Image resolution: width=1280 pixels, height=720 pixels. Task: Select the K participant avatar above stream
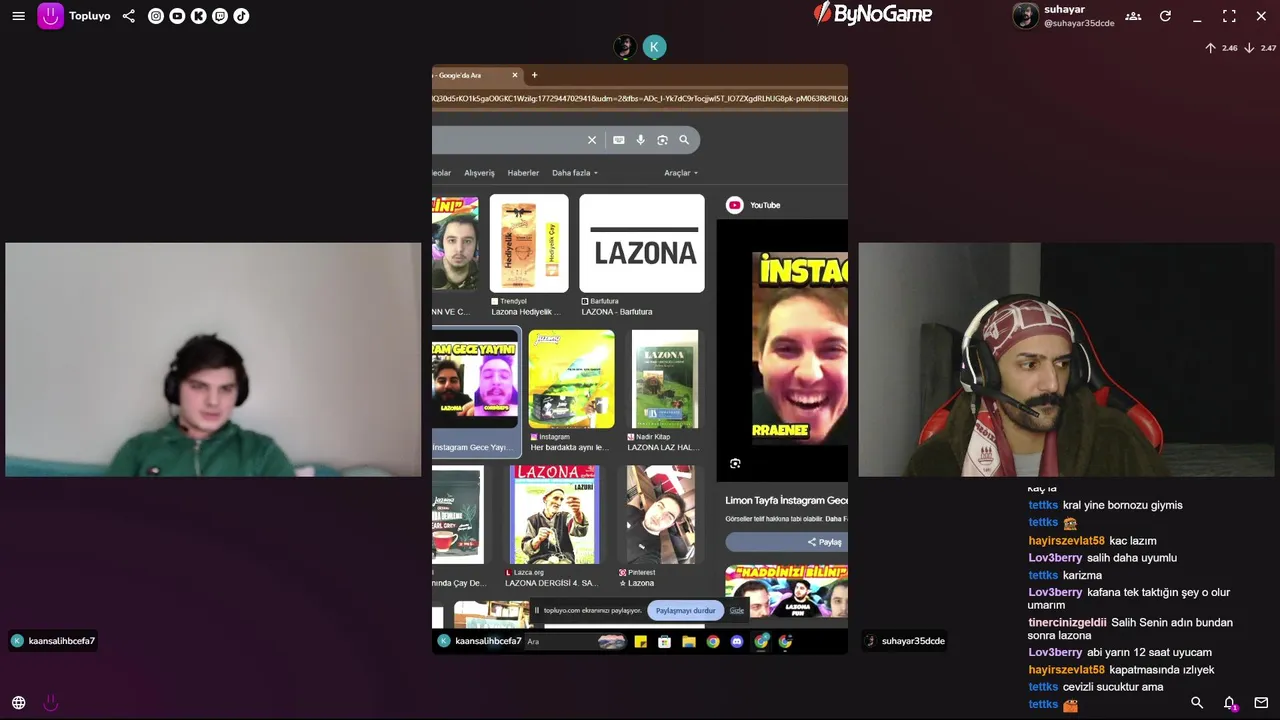[x=654, y=47]
